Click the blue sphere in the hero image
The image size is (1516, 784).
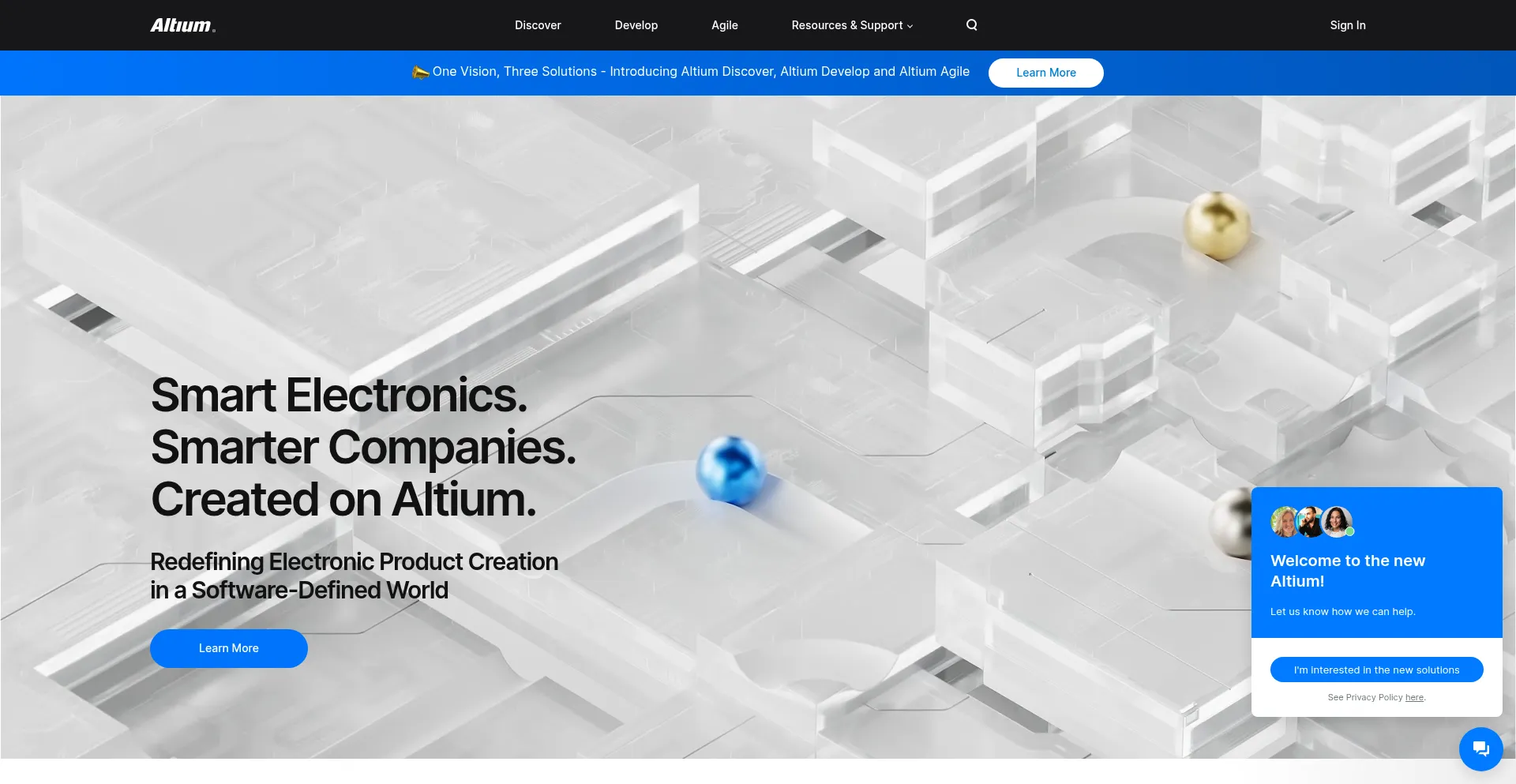pyautogui.click(x=730, y=470)
